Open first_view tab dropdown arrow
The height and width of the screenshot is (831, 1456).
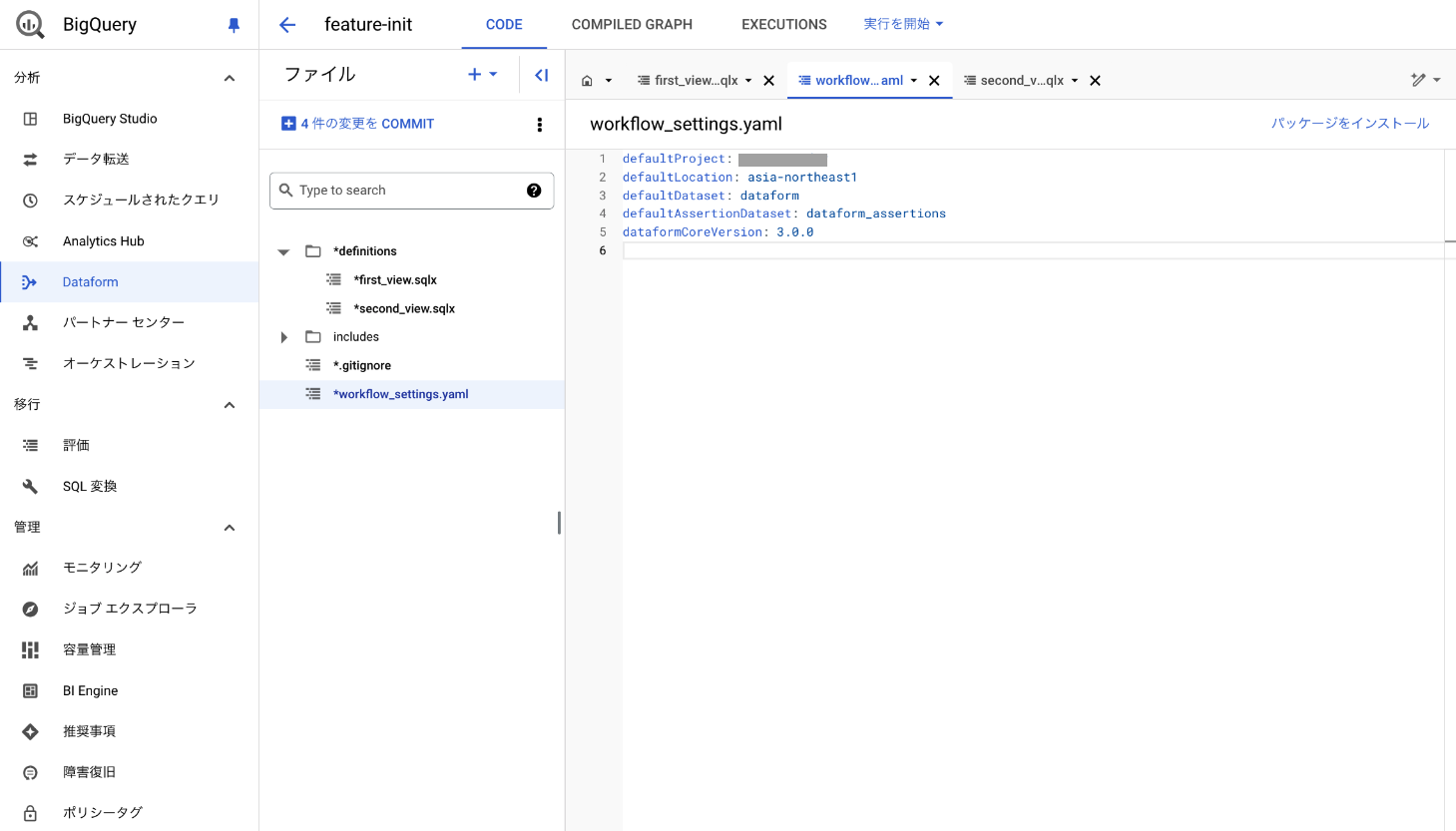[748, 81]
